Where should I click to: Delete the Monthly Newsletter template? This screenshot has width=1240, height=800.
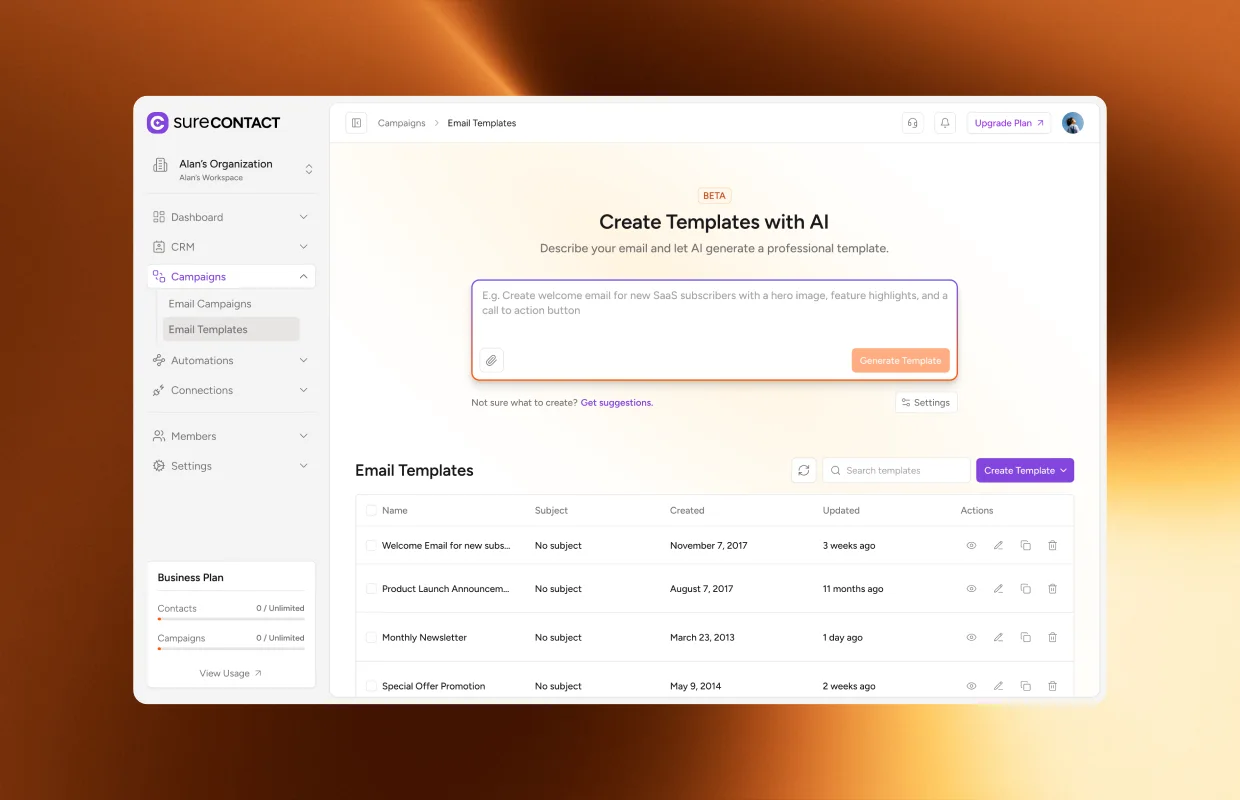click(x=1052, y=637)
